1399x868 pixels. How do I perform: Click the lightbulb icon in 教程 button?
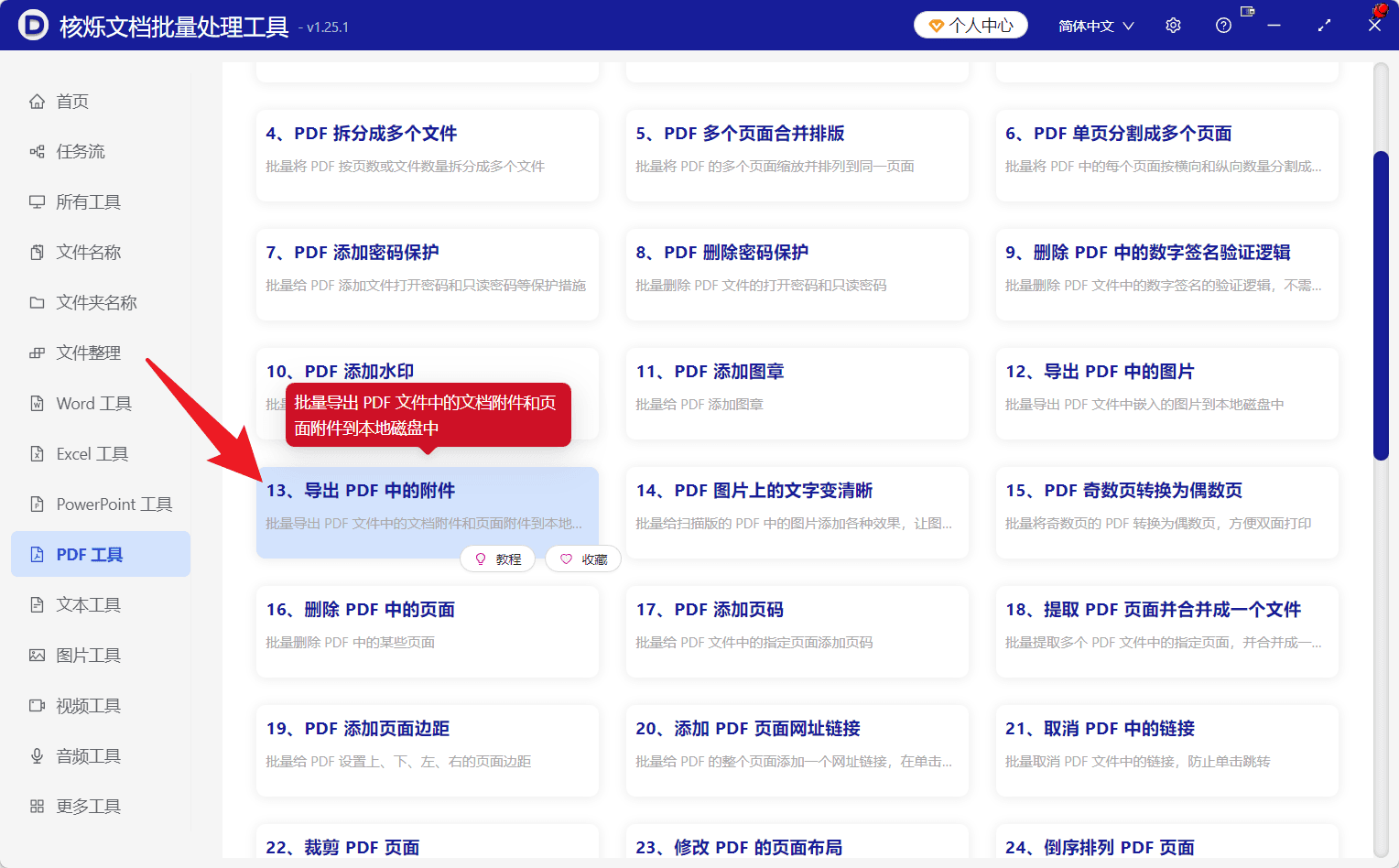(481, 559)
